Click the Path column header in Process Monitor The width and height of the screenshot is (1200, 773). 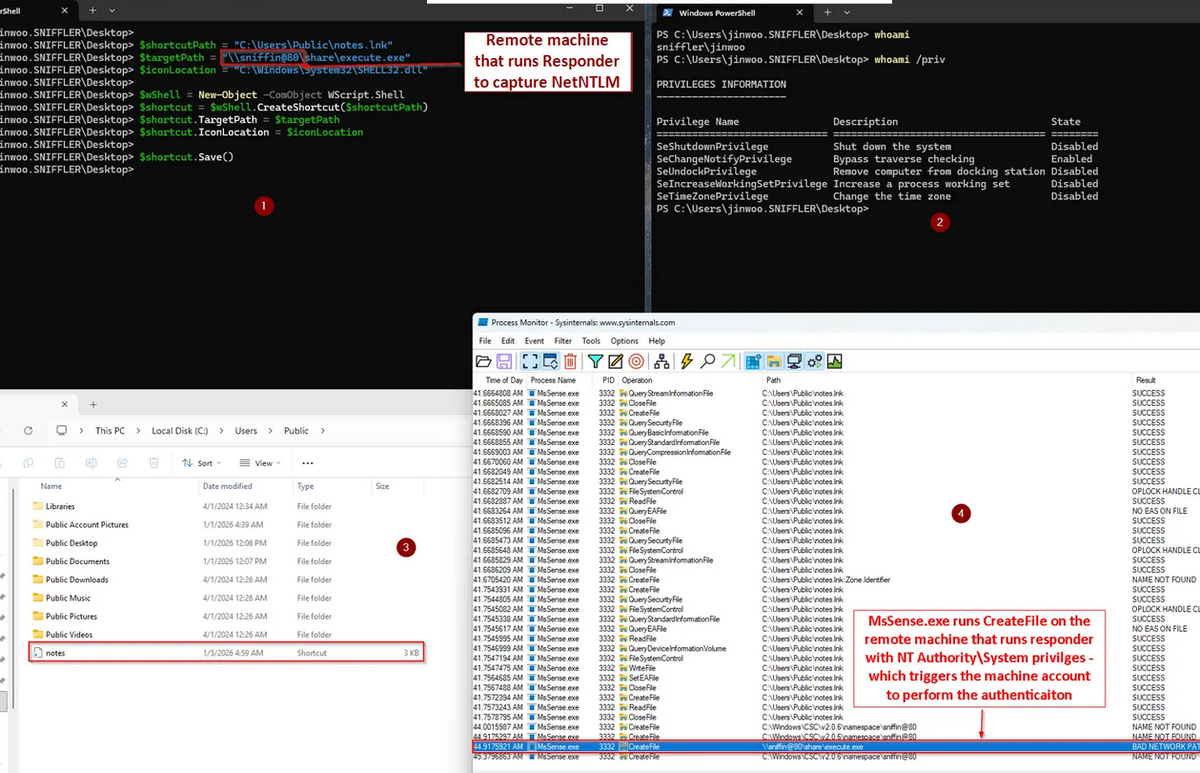click(x=774, y=380)
